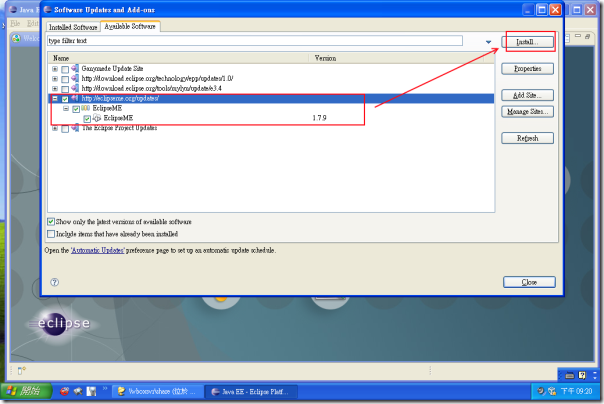The height and width of the screenshot is (404, 604).
Task: Open the red quick launch icon
Action: [x=64, y=391]
